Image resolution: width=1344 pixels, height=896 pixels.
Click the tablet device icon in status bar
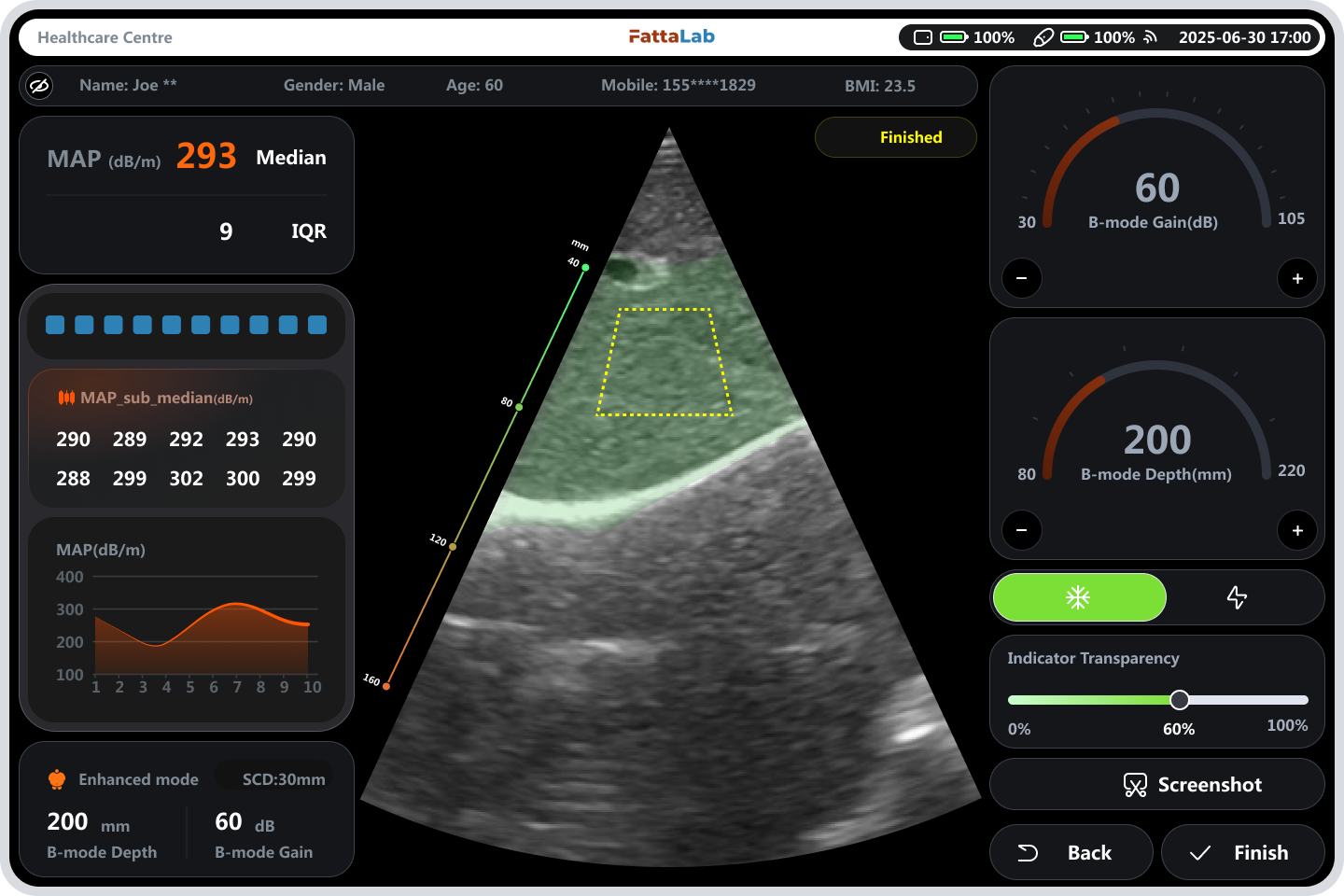pyautogui.click(x=923, y=37)
